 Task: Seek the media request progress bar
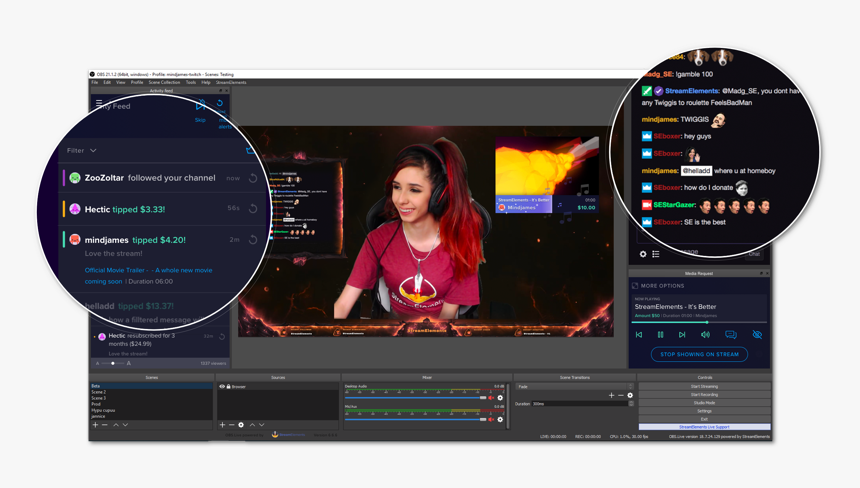tap(699, 322)
